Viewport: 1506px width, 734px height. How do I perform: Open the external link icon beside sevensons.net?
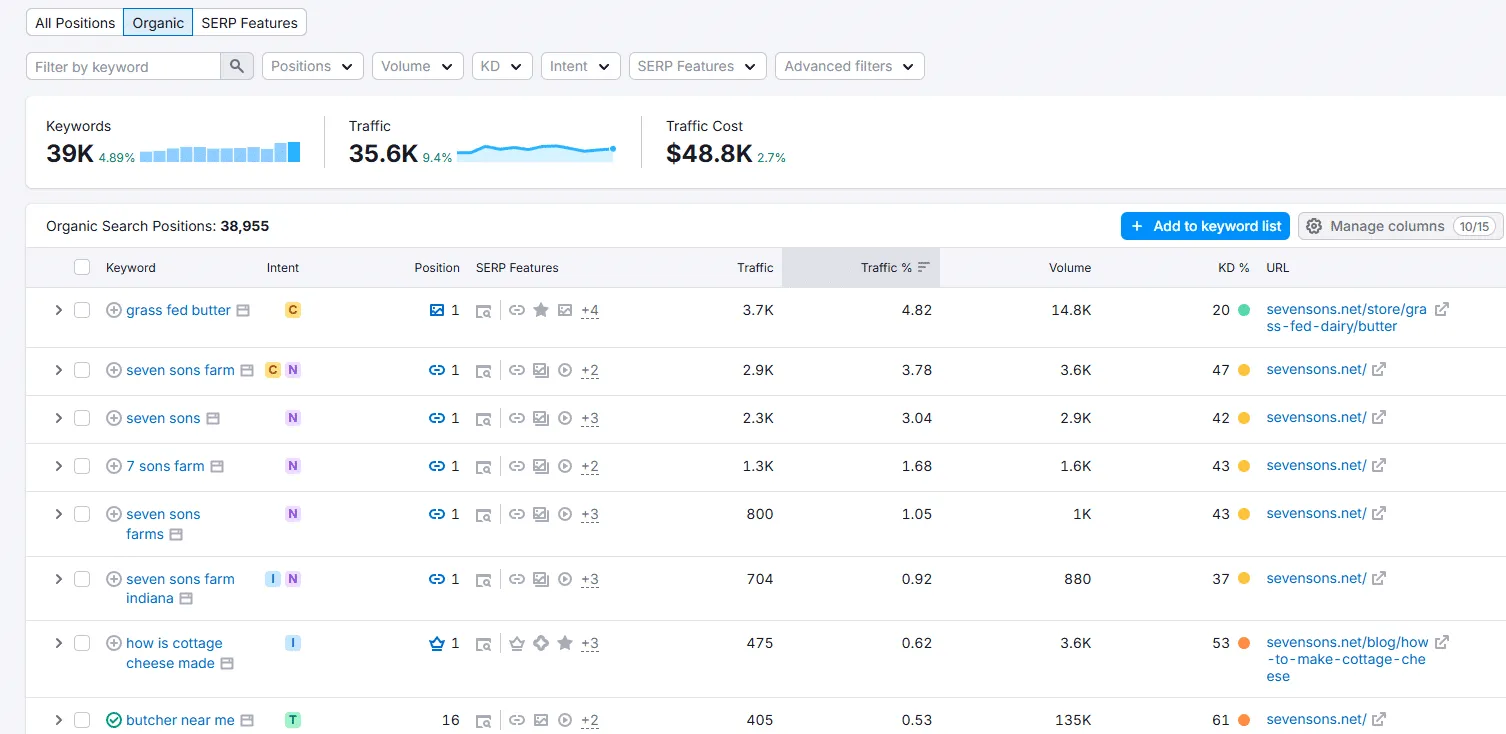(1379, 369)
